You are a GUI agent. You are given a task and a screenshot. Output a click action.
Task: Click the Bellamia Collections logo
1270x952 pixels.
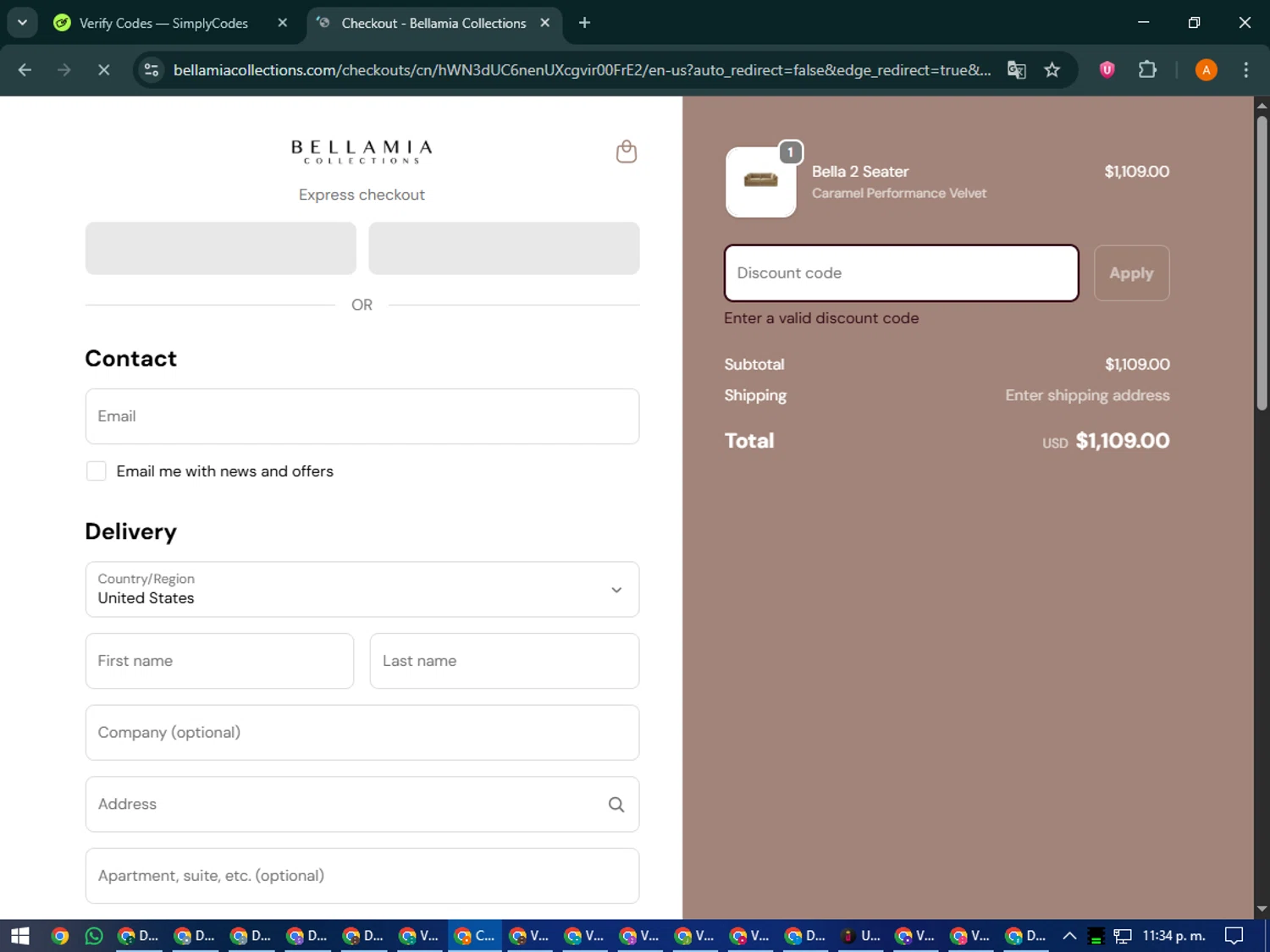(362, 152)
